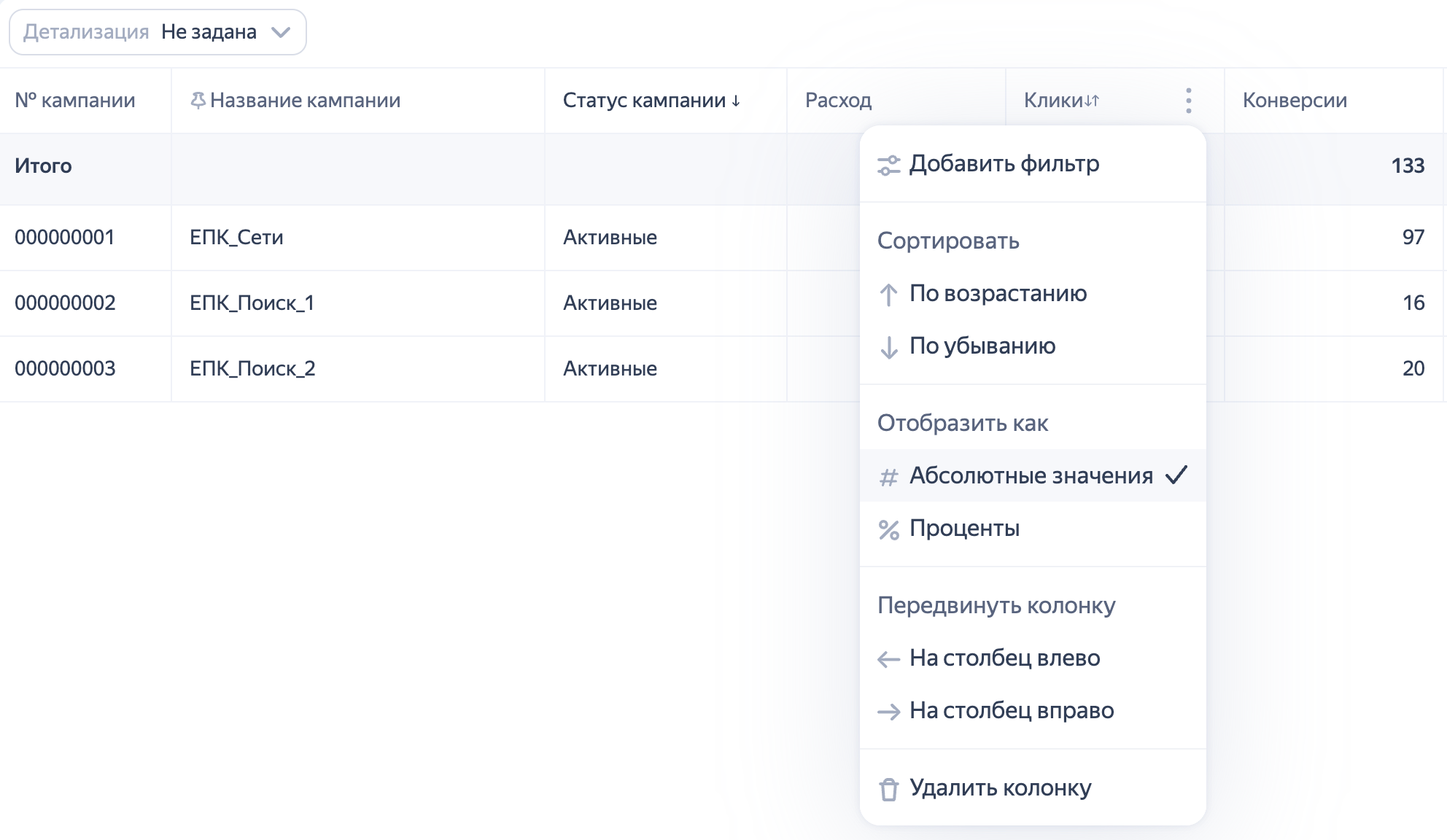Click the Название кампании column header
The image size is (1447, 840).
click(305, 101)
